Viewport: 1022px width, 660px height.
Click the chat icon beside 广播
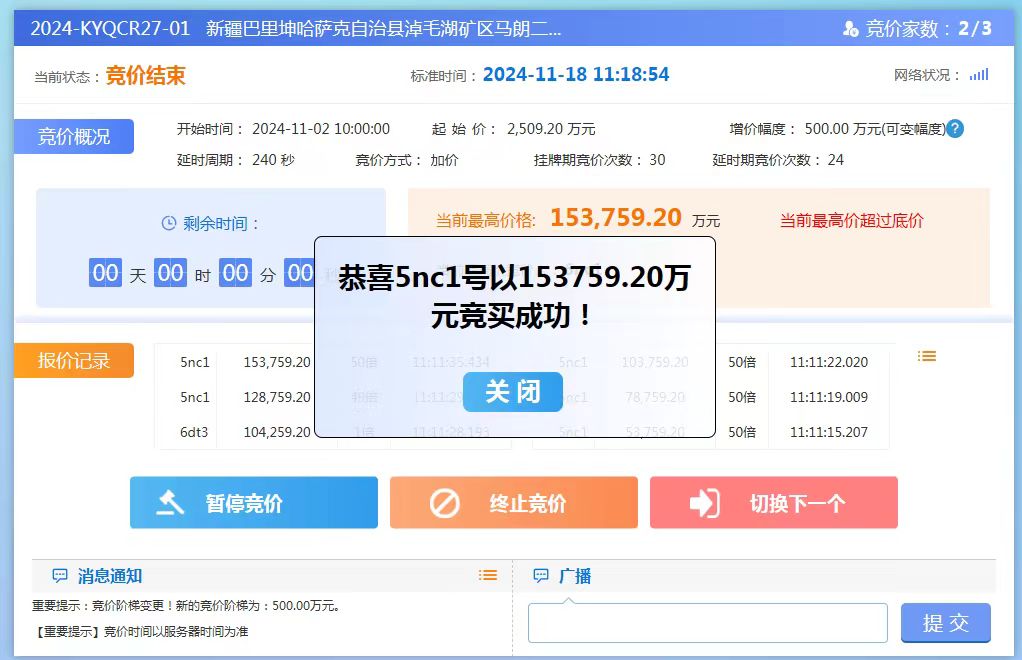click(541, 575)
